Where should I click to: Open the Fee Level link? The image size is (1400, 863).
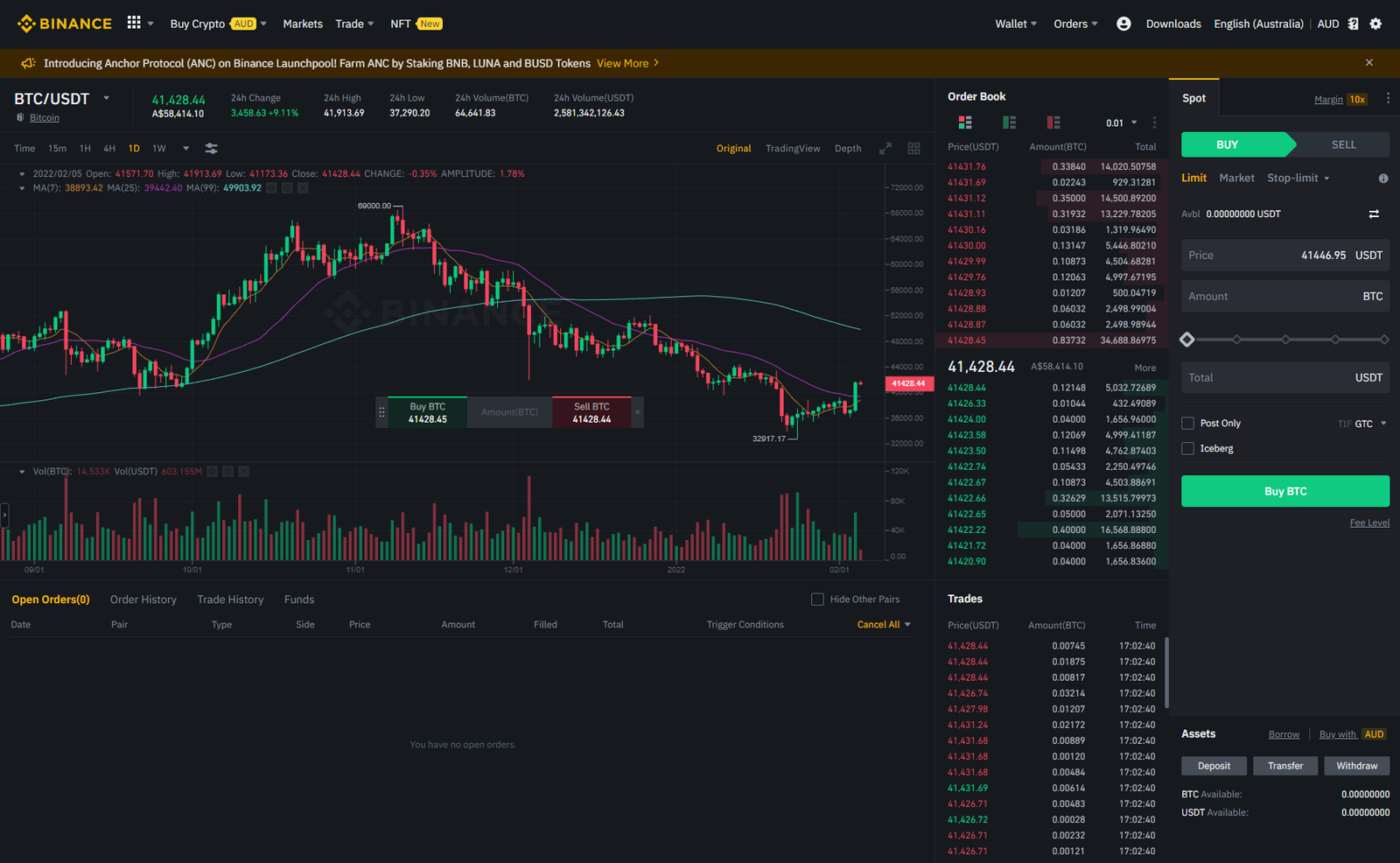(1369, 523)
